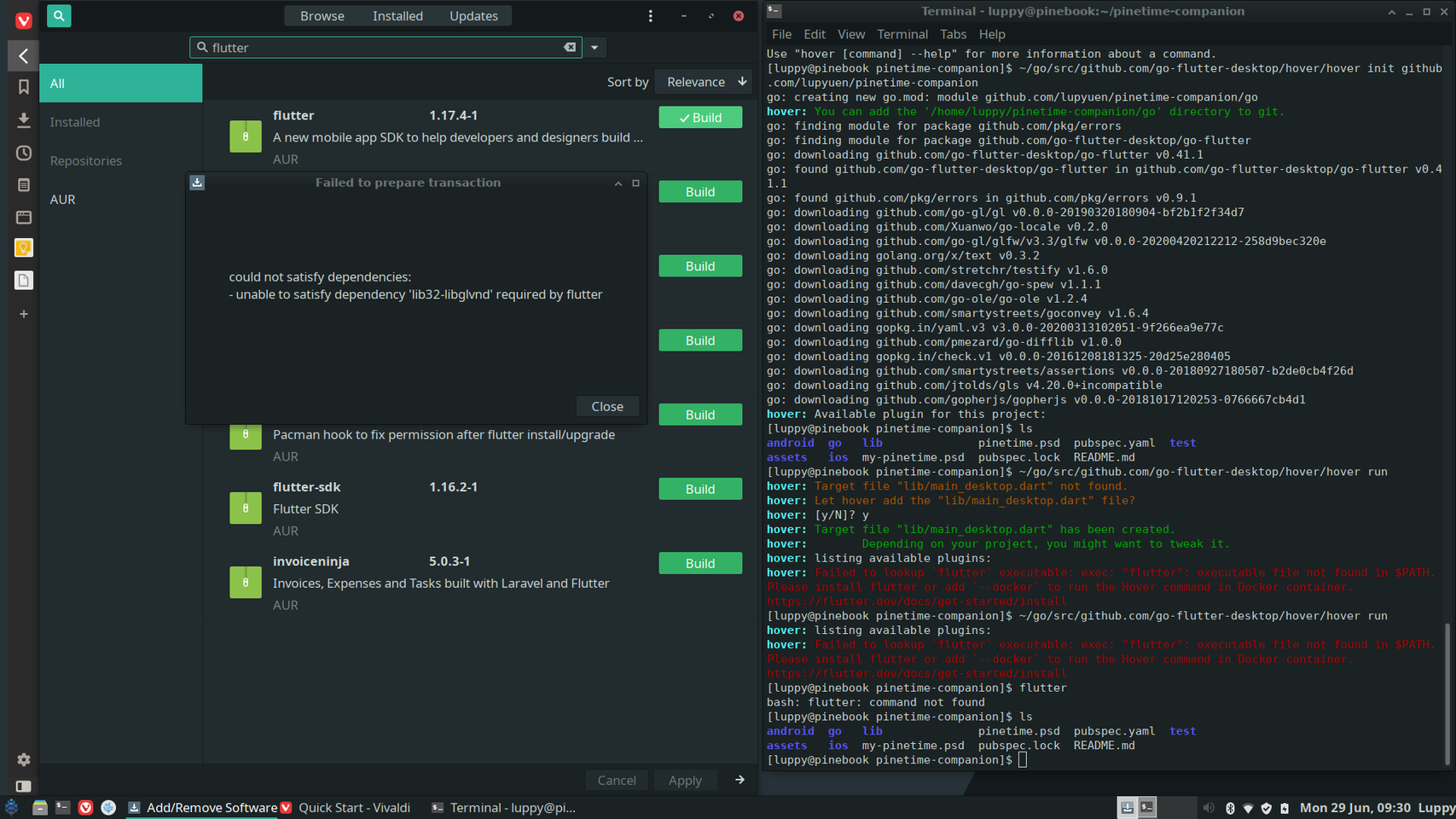
Task: Select AUR in the sidebar
Action: click(x=63, y=200)
